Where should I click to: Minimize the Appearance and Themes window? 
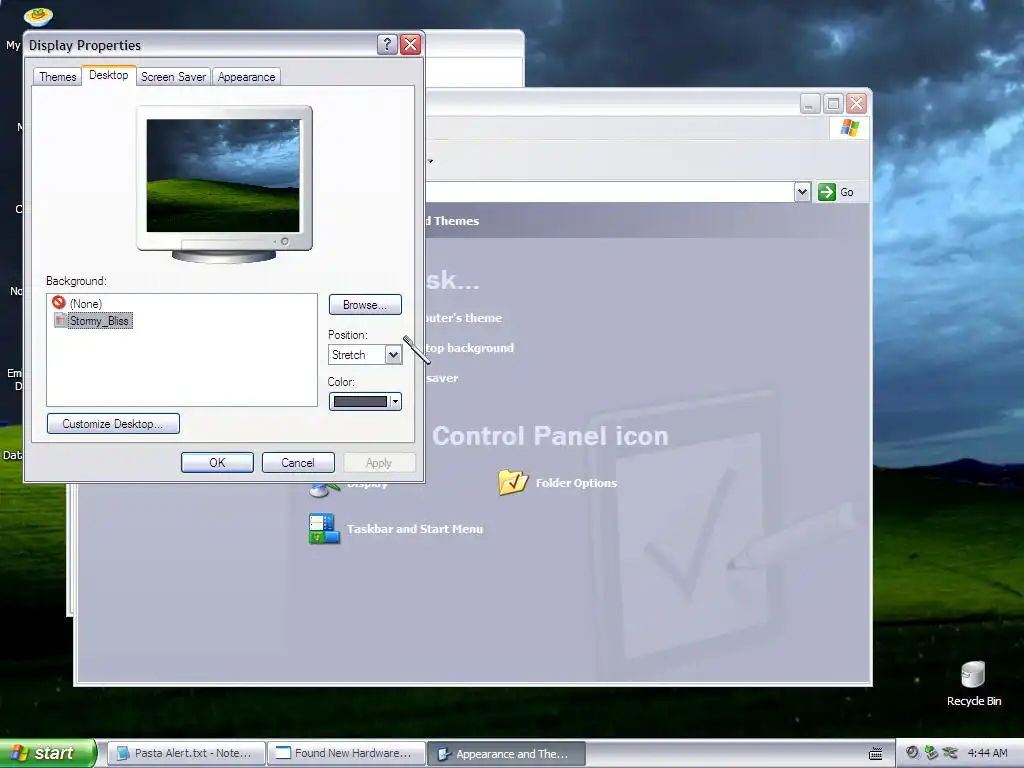[810, 104]
